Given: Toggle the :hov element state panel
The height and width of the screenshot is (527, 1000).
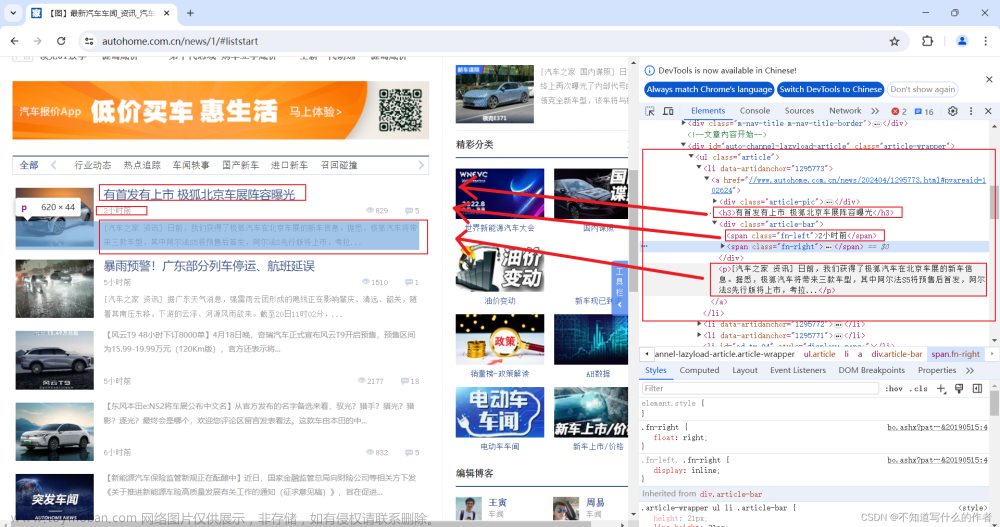Looking at the screenshot, I should (x=893, y=389).
